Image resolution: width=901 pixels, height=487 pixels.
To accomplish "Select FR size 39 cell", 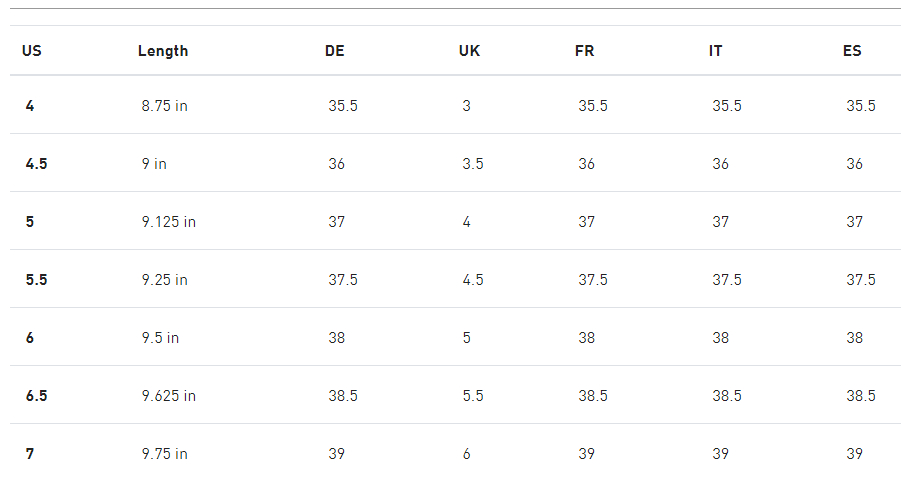I will click(x=587, y=454).
